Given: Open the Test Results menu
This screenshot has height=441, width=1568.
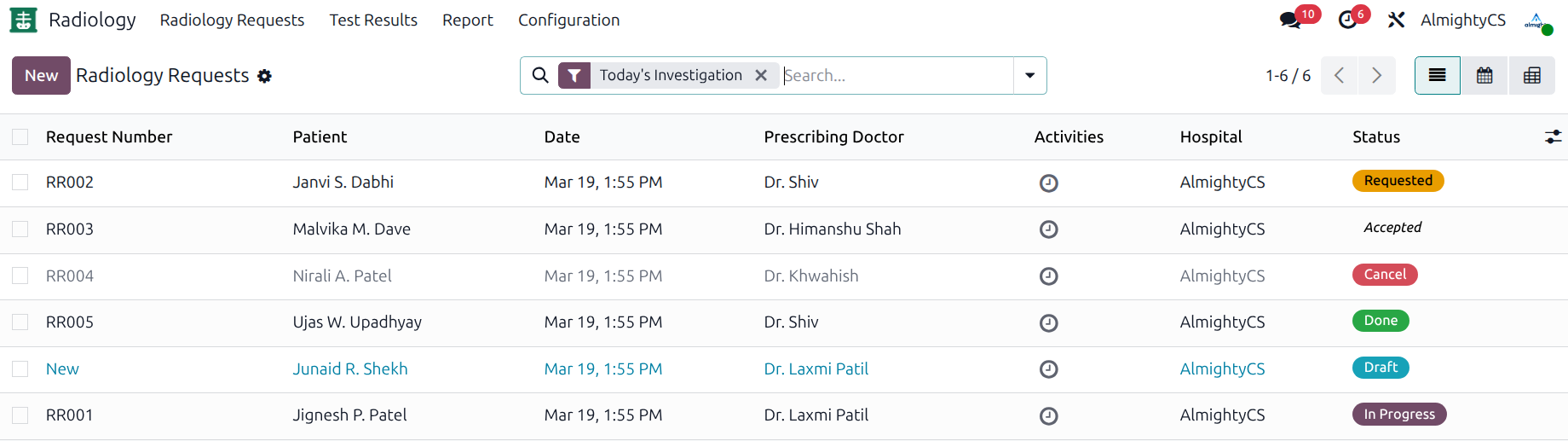Looking at the screenshot, I should (x=373, y=20).
